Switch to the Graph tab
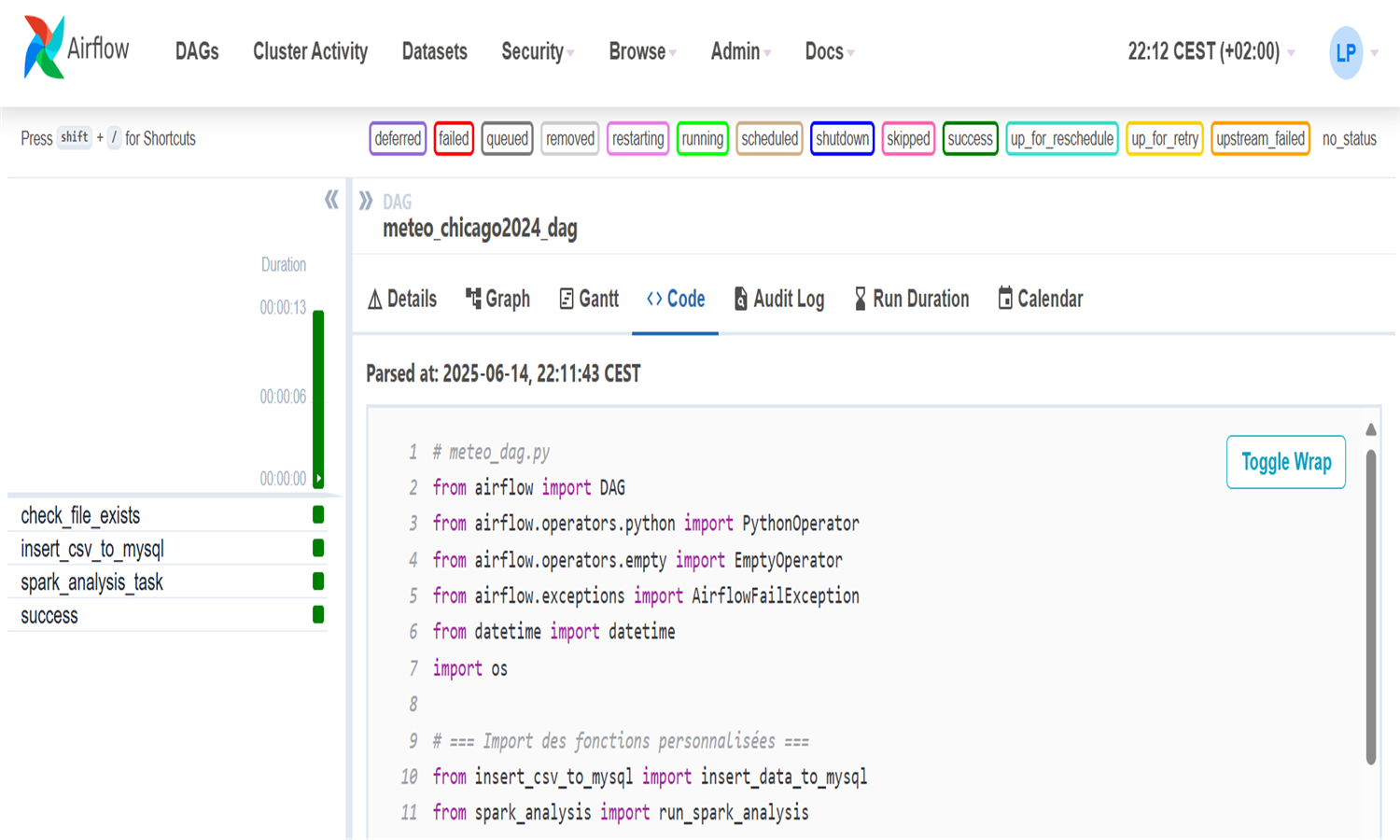 pos(498,299)
